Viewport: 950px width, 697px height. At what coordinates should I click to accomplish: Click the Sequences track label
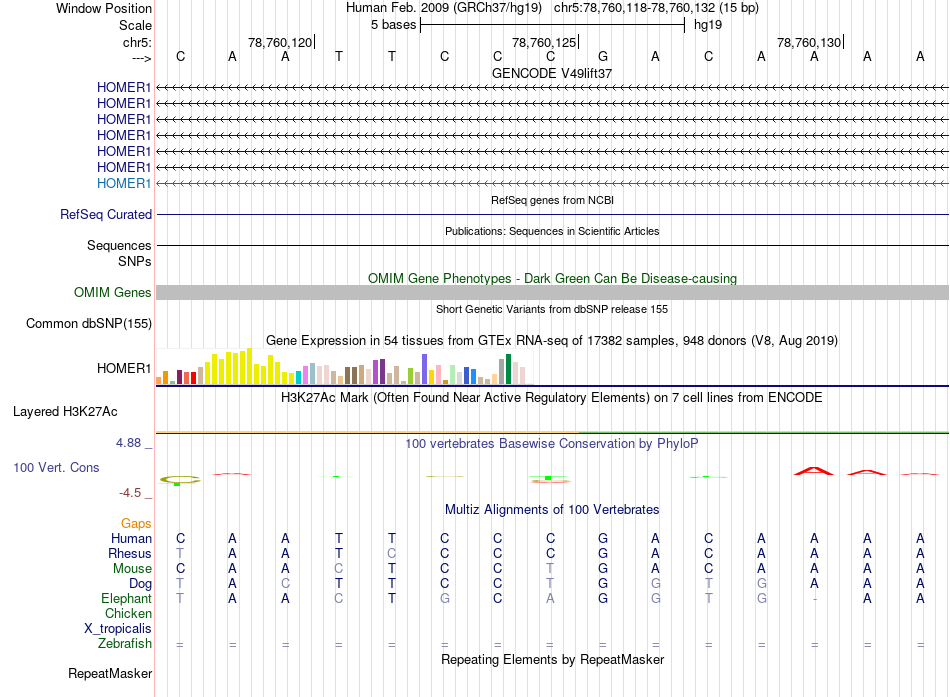pos(119,245)
